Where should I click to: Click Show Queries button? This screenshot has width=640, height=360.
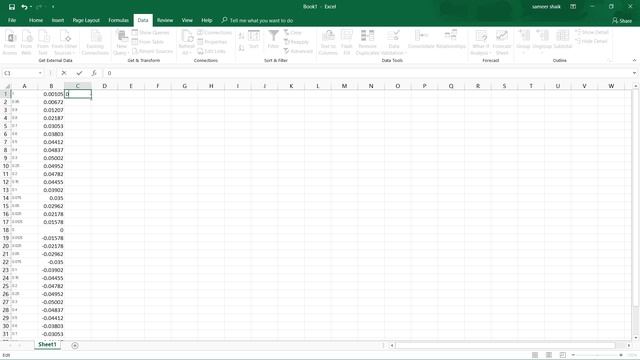(x=151, y=33)
